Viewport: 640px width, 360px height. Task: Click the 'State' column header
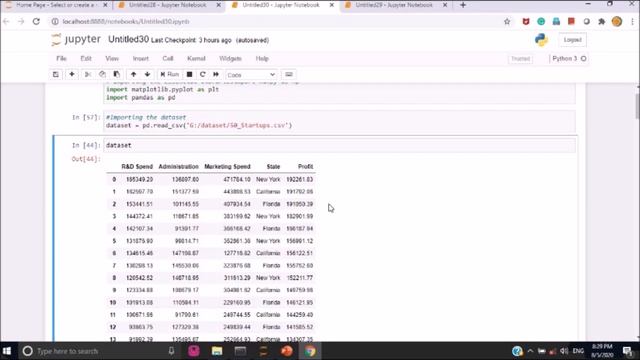(273, 167)
